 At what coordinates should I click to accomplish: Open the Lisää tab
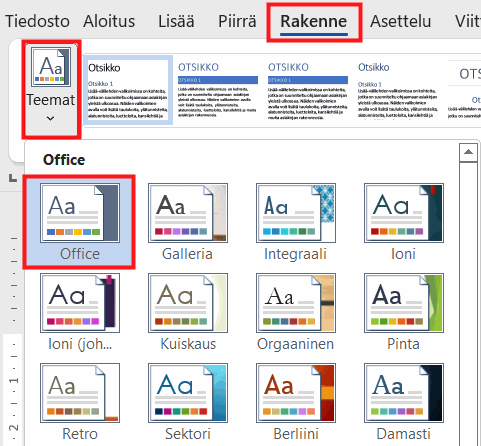(x=176, y=21)
